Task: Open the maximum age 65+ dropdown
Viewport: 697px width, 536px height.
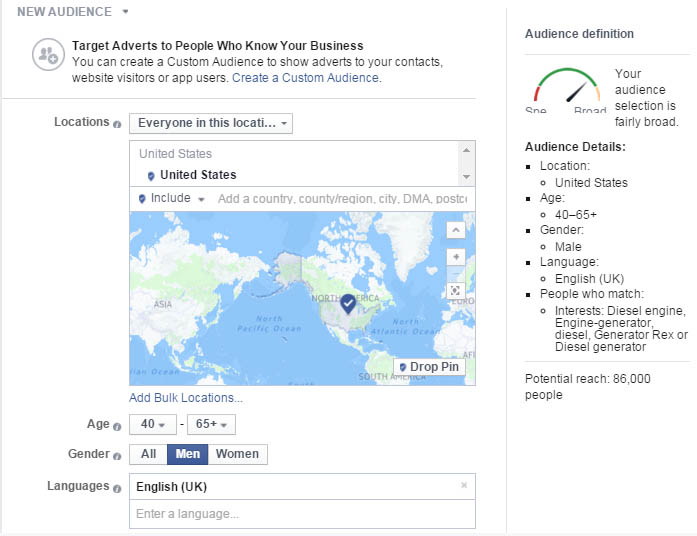Action: coord(211,424)
